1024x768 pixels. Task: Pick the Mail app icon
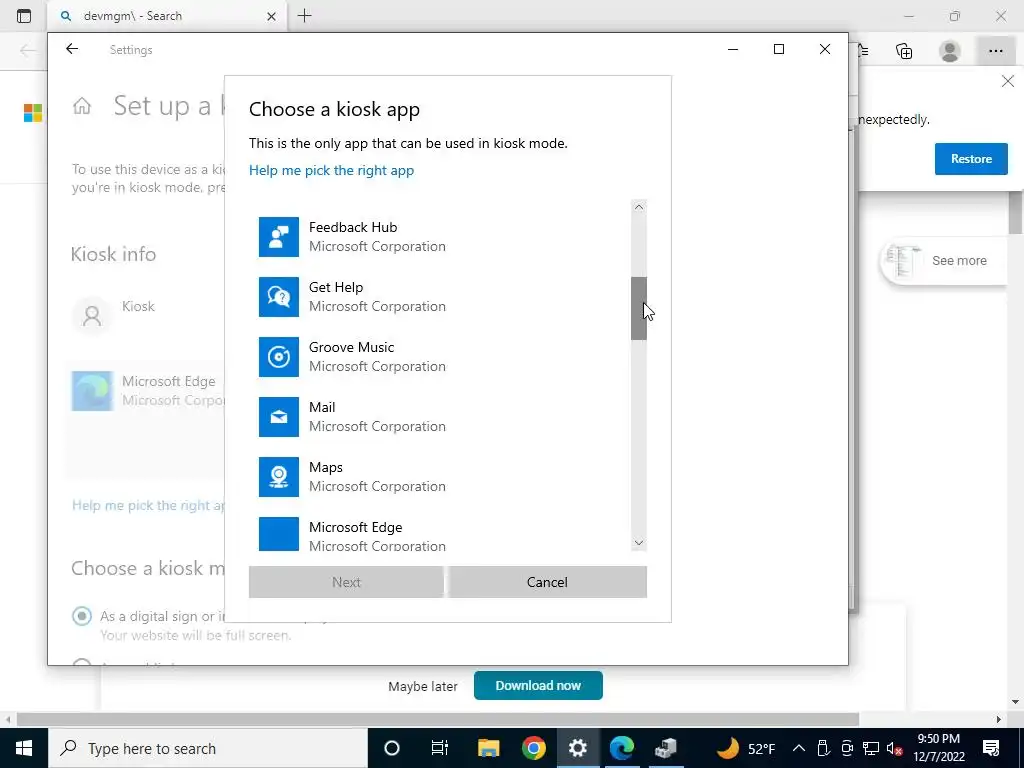[279, 417]
